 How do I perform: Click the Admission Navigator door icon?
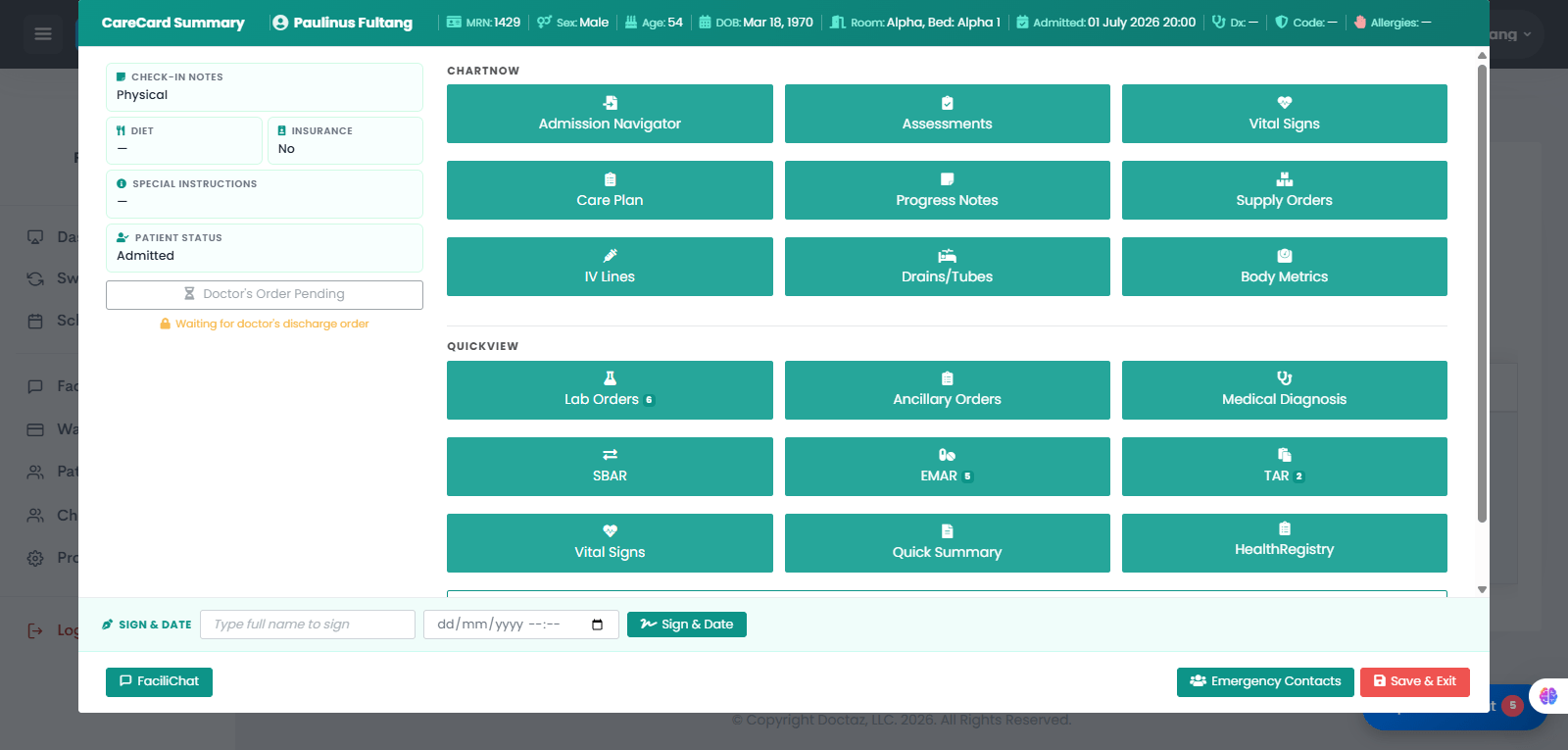point(610,103)
